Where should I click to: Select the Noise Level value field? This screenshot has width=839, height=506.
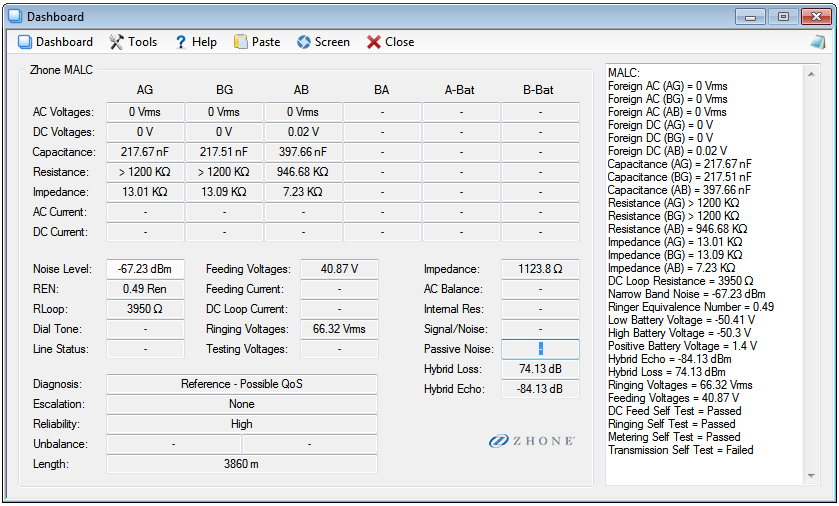(x=145, y=269)
